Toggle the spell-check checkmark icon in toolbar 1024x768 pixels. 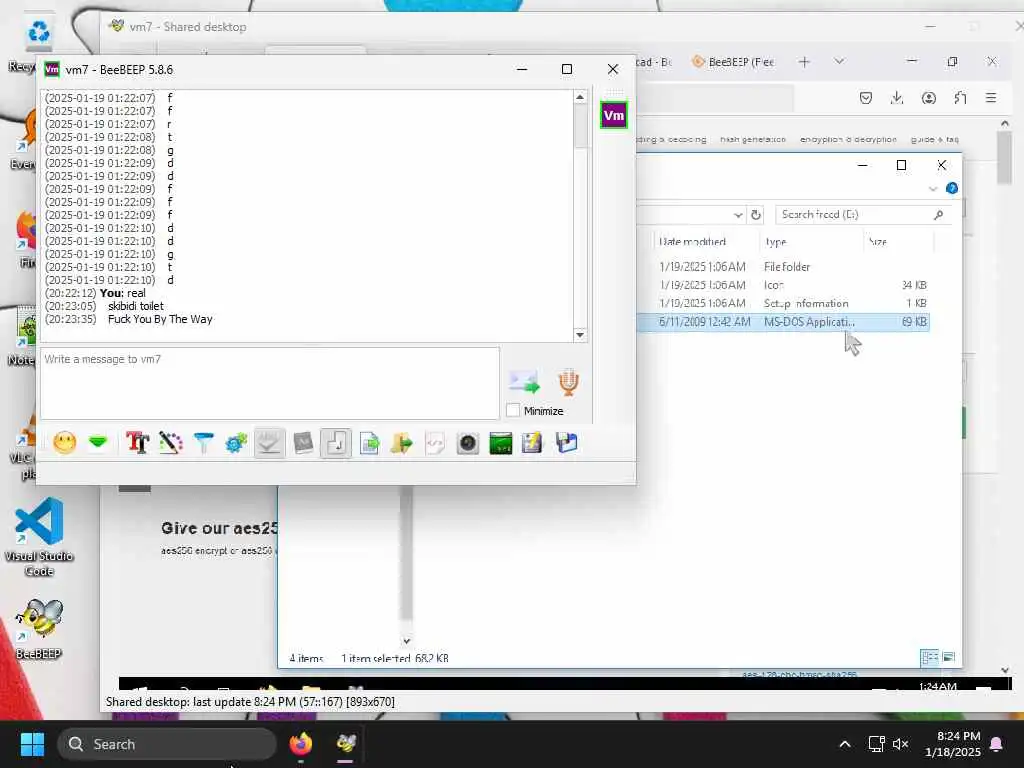pos(269,443)
